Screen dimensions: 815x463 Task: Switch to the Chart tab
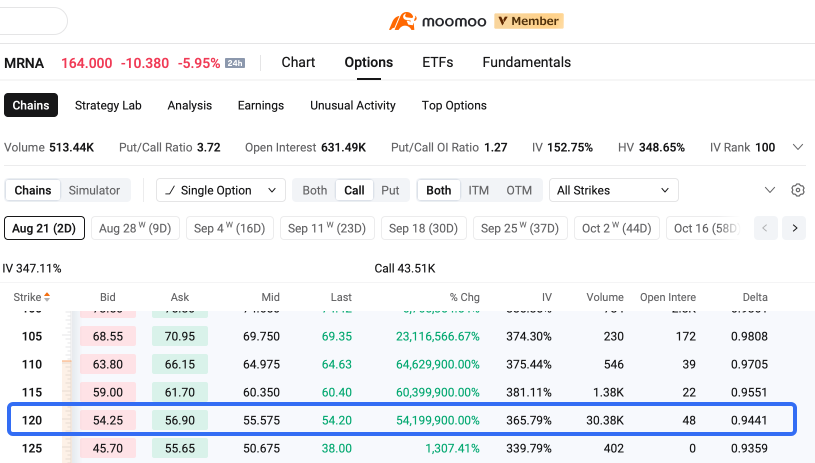pos(298,62)
